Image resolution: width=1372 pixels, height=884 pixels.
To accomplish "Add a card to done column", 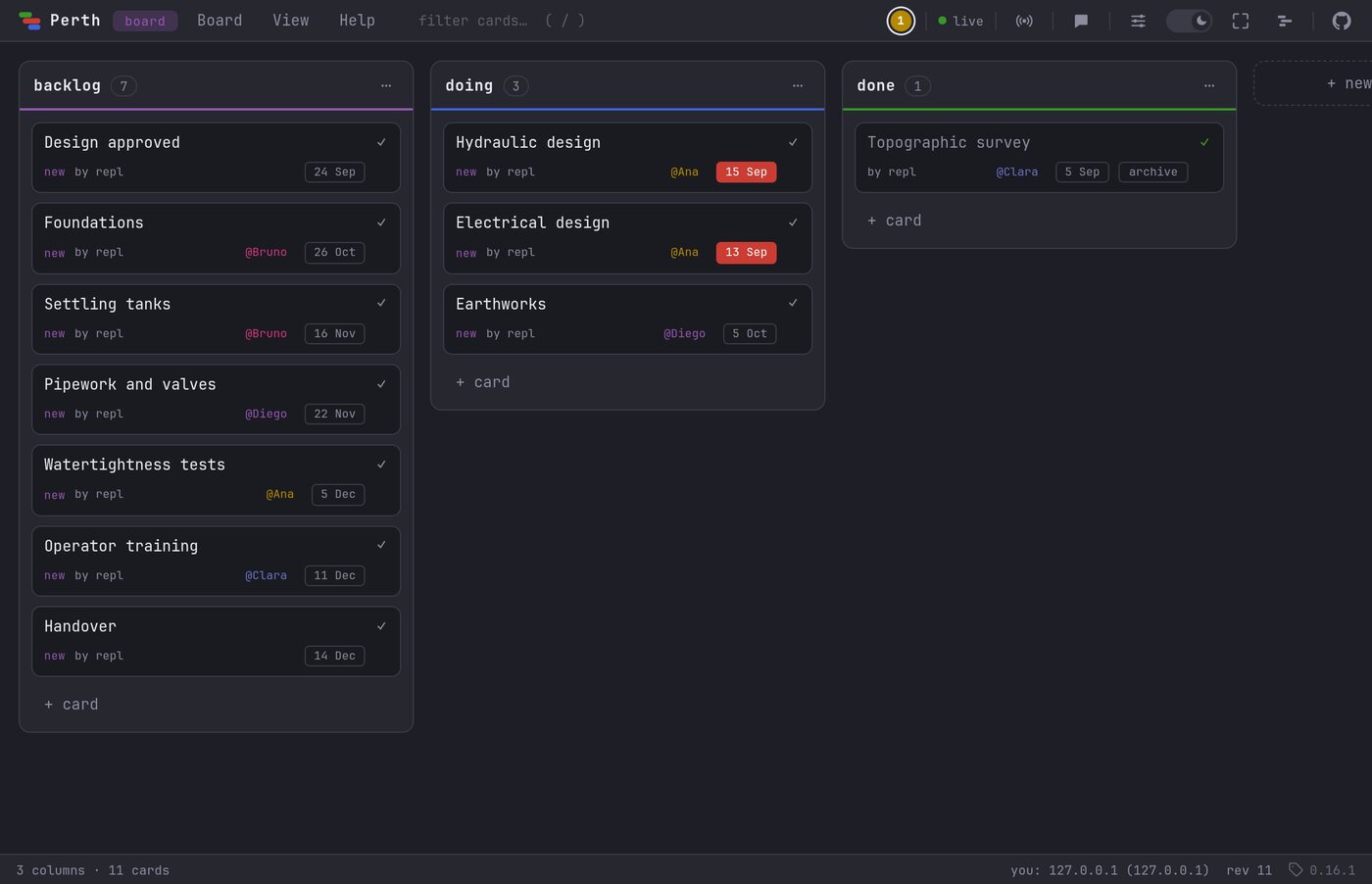I will pos(895,221).
